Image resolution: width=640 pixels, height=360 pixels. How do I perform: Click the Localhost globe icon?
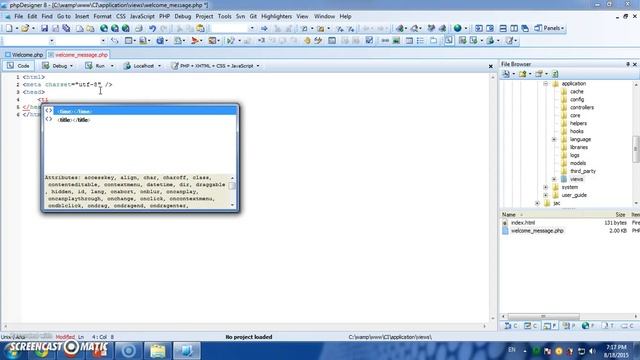[127, 66]
